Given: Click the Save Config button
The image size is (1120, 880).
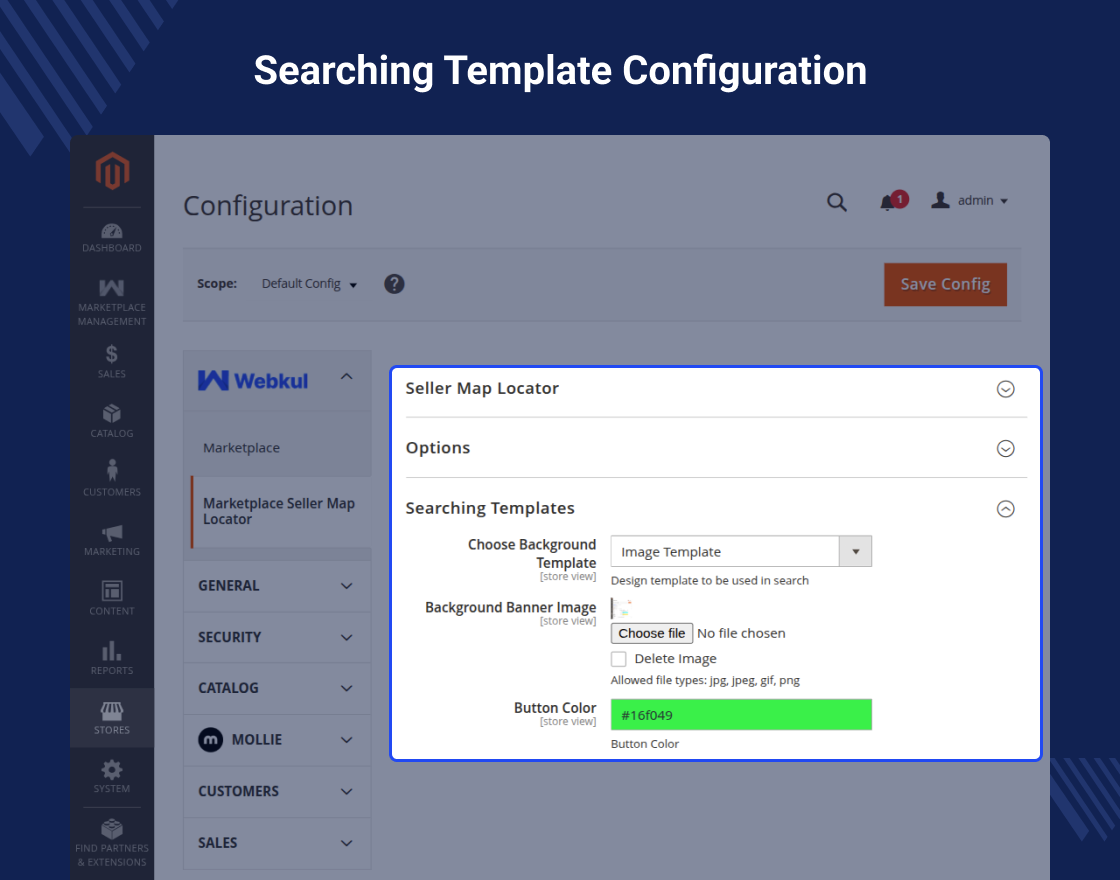Looking at the screenshot, I should [945, 284].
